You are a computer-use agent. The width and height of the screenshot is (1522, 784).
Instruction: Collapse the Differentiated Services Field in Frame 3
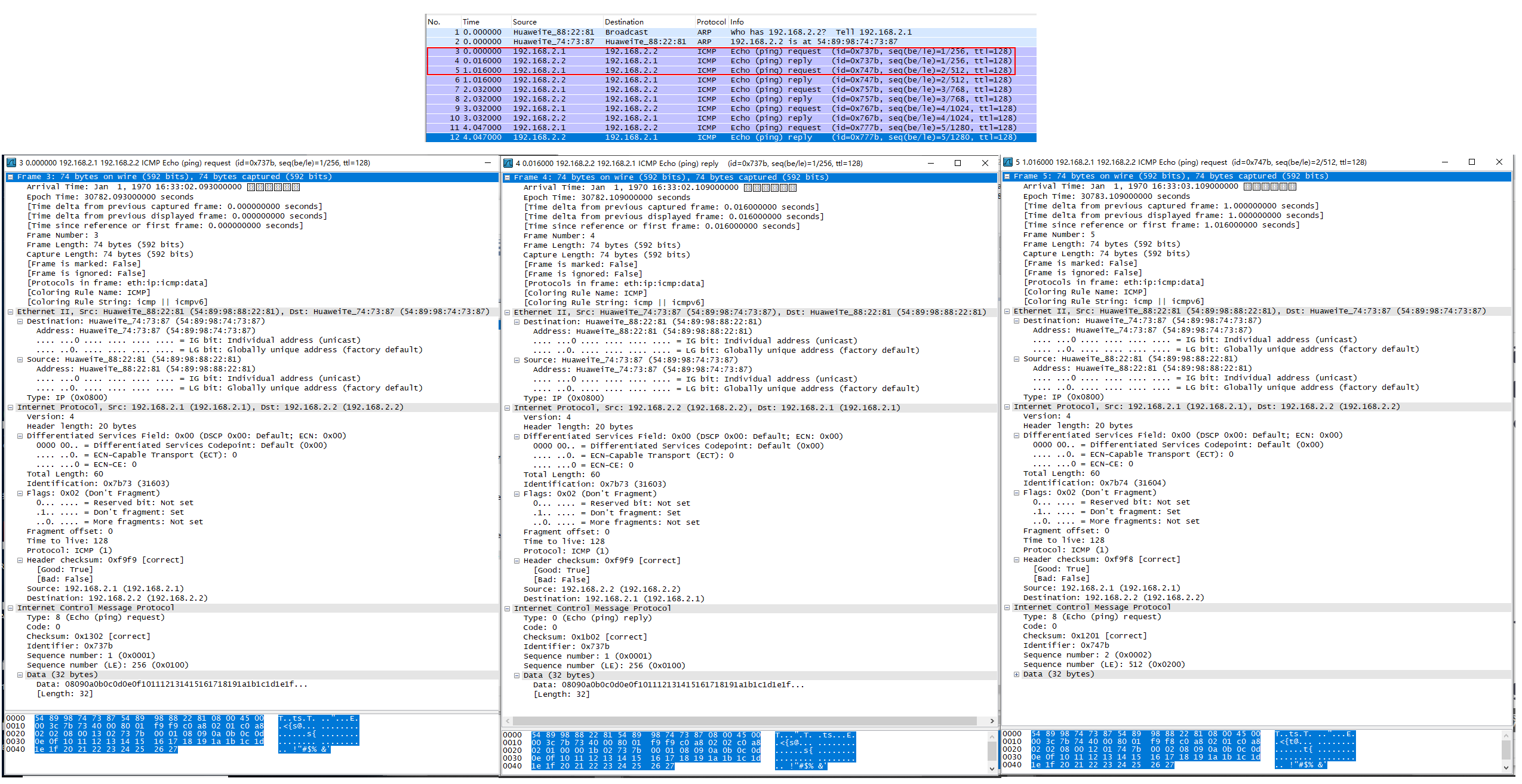(20, 435)
